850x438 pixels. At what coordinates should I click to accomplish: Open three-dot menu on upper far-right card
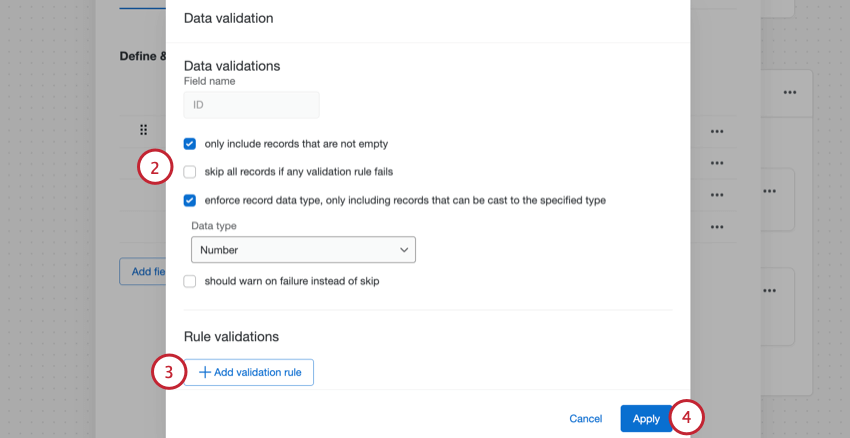[769, 190]
